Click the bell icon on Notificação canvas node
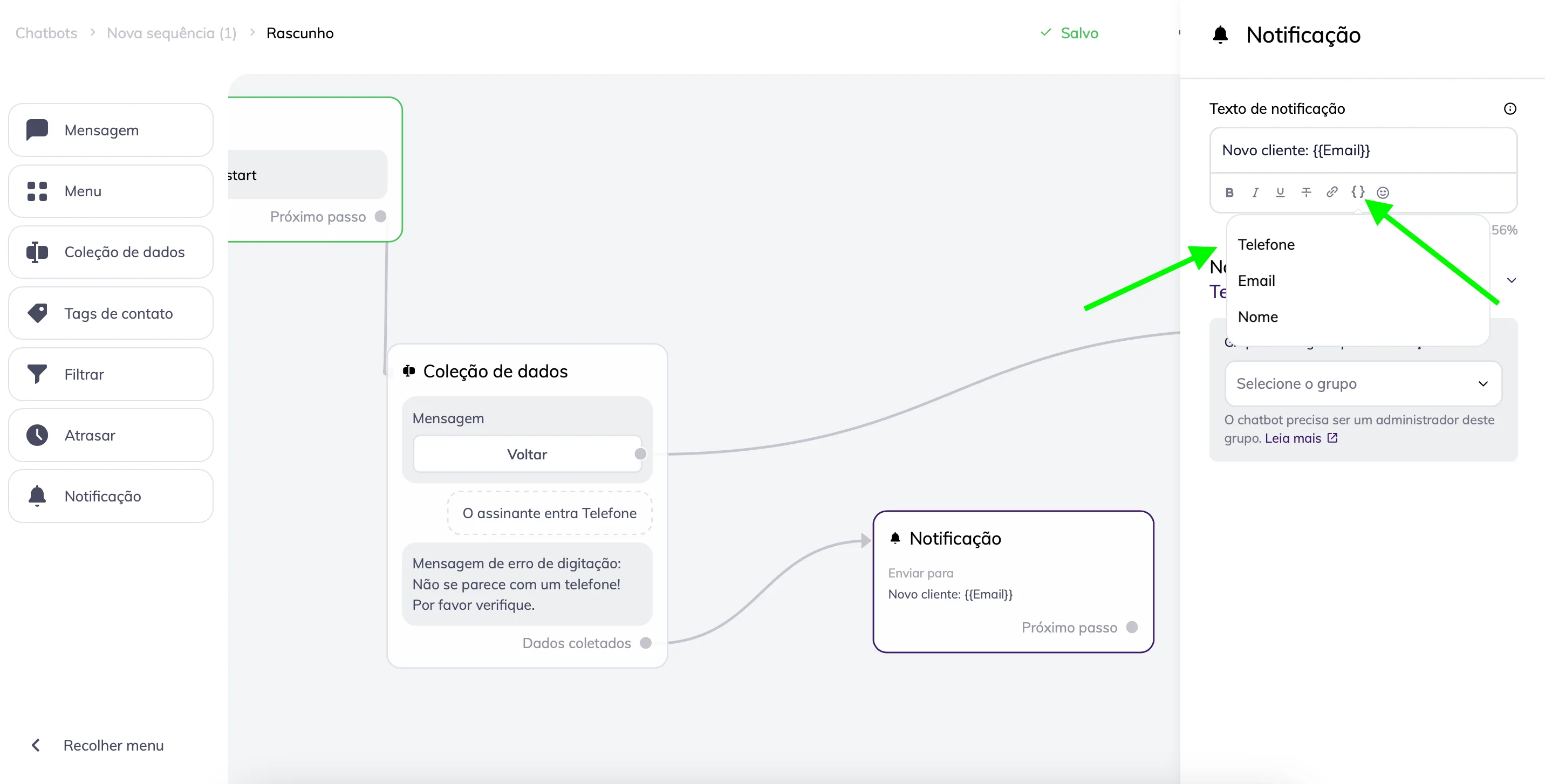 click(x=895, y=538)
